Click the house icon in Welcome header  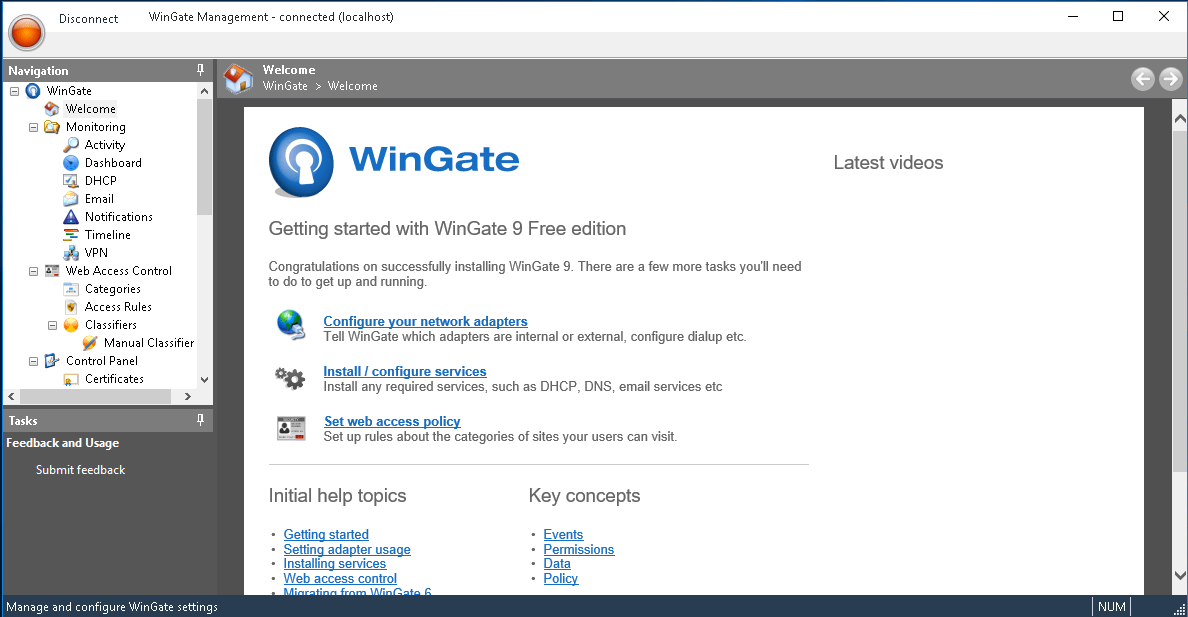tap(239, 78)
